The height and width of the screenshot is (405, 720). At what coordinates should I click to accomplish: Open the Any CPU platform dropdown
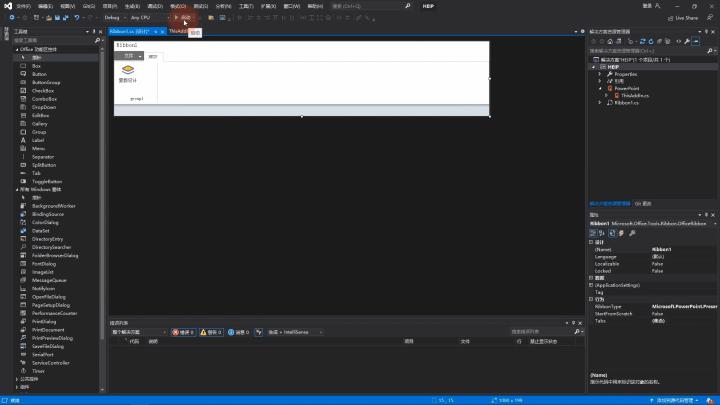pyautogui.click(x=149, y=17)
